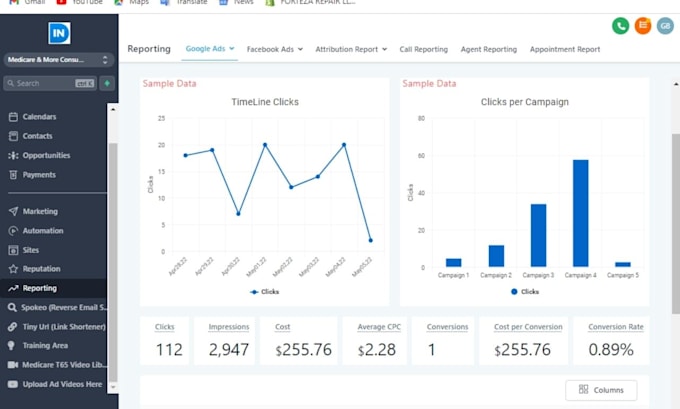Click the sidebar search field
The width and height of the screenshot is (680, 409).
pos(50,83)
